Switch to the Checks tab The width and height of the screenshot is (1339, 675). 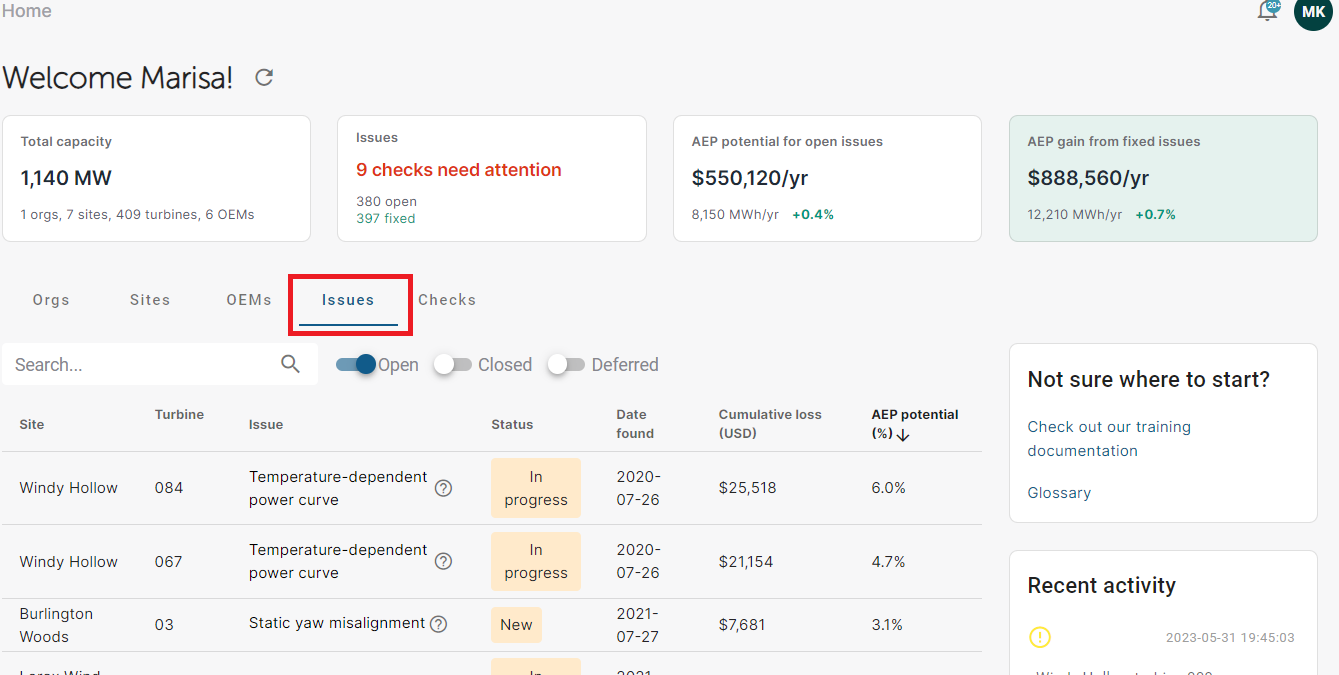point(447,300)
